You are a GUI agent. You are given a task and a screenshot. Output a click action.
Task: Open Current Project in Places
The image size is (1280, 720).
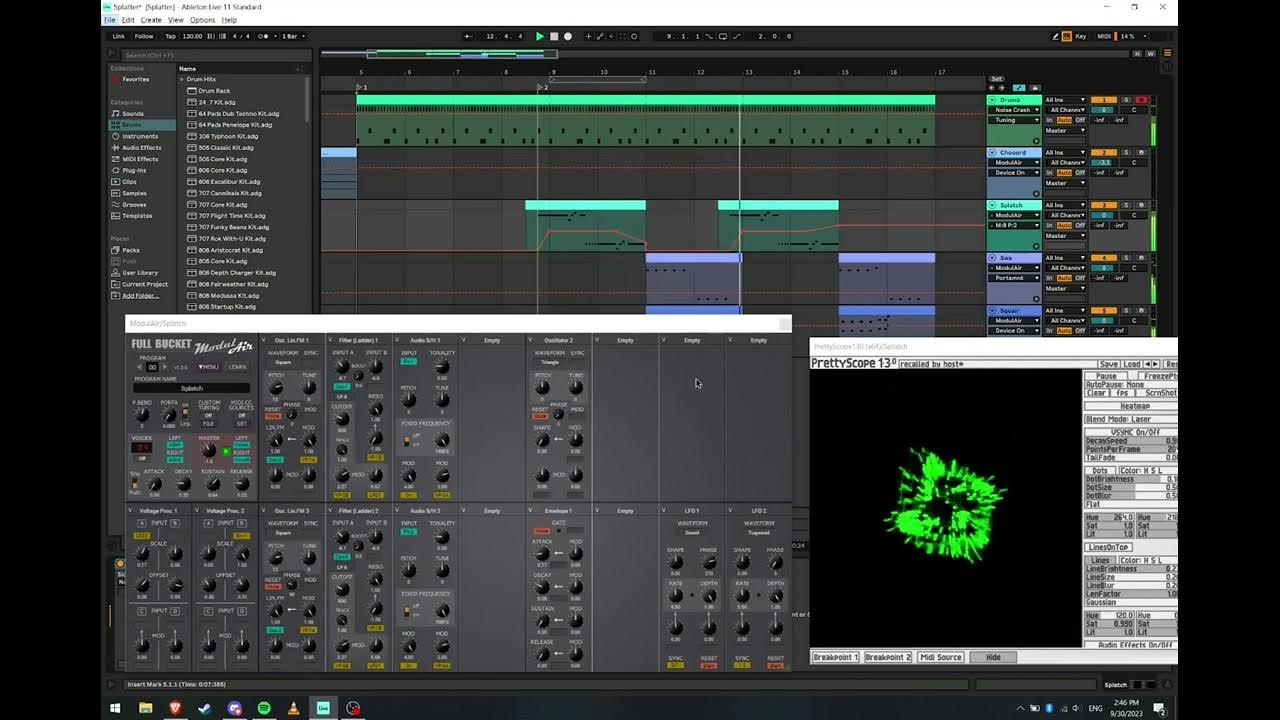145,284
